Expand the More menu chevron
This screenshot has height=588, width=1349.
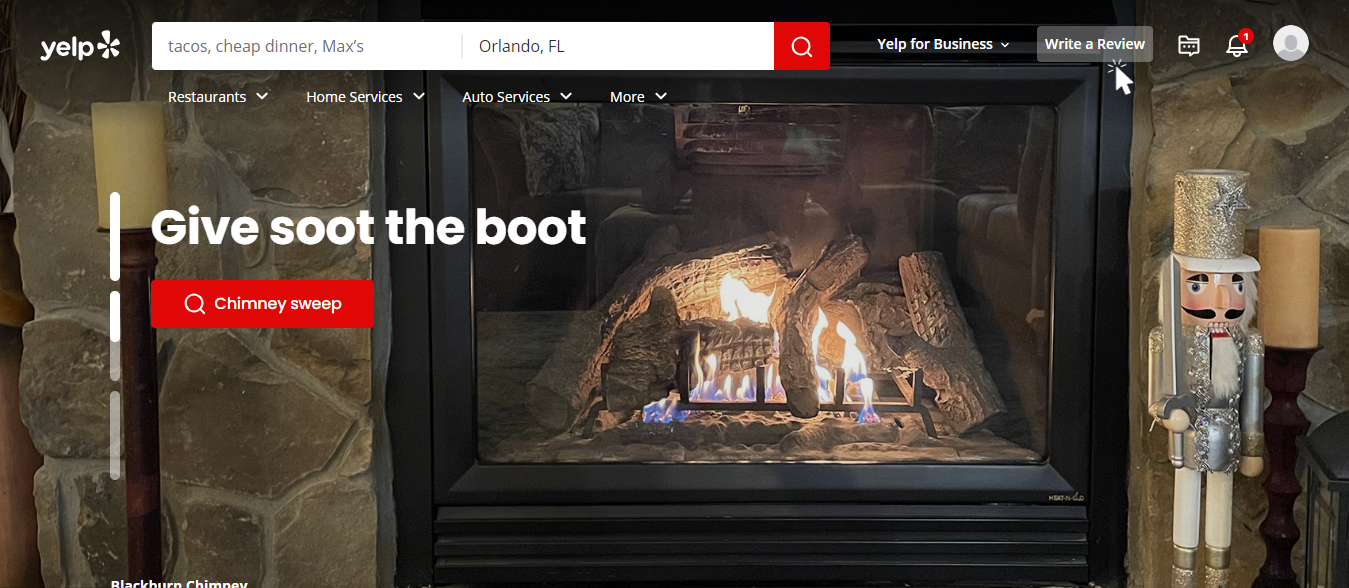[661, 96]
